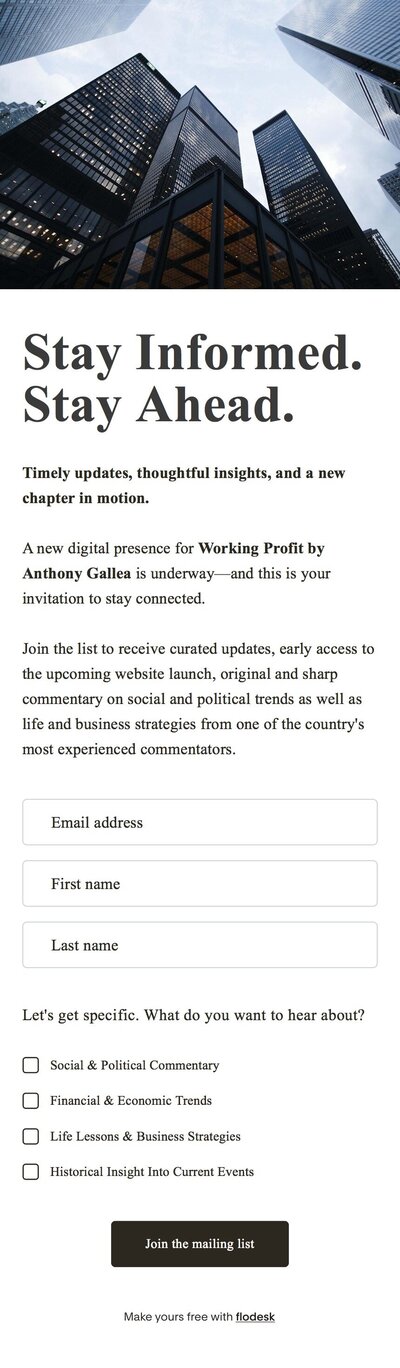Viewport: 400px width, 1368px height.
Task: Click the bold Working Profit by Anthony Gallea text
Action: [x=173, y=561]
